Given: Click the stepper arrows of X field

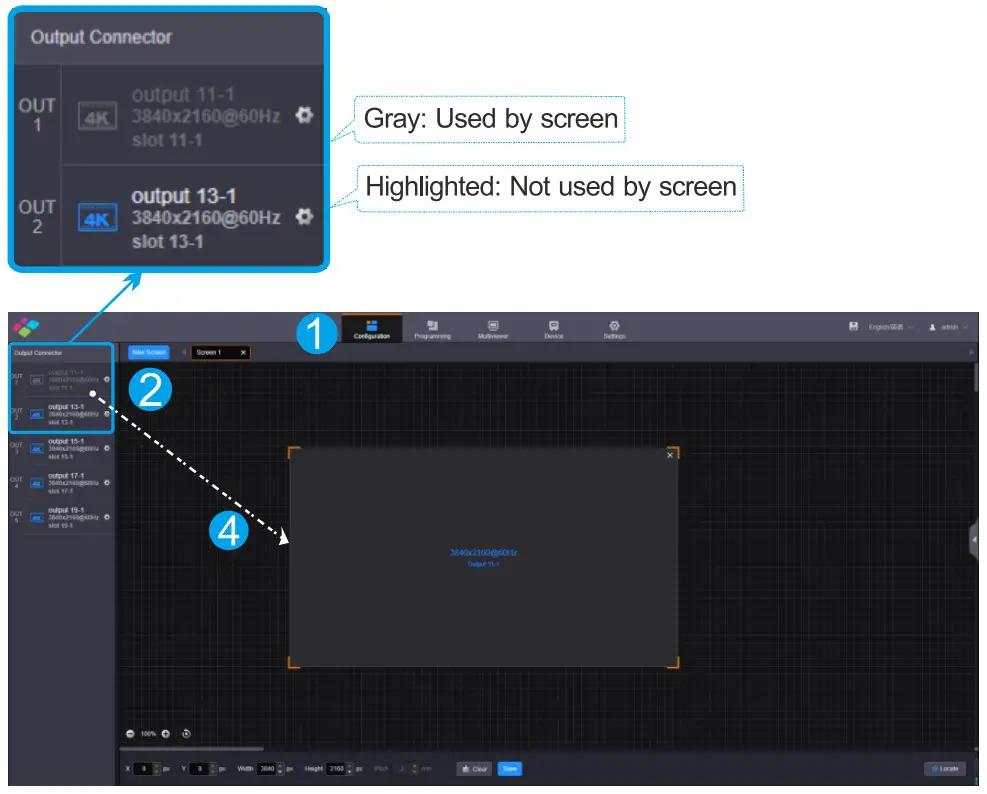Looking at the screenshot, I should pos(156,769).
